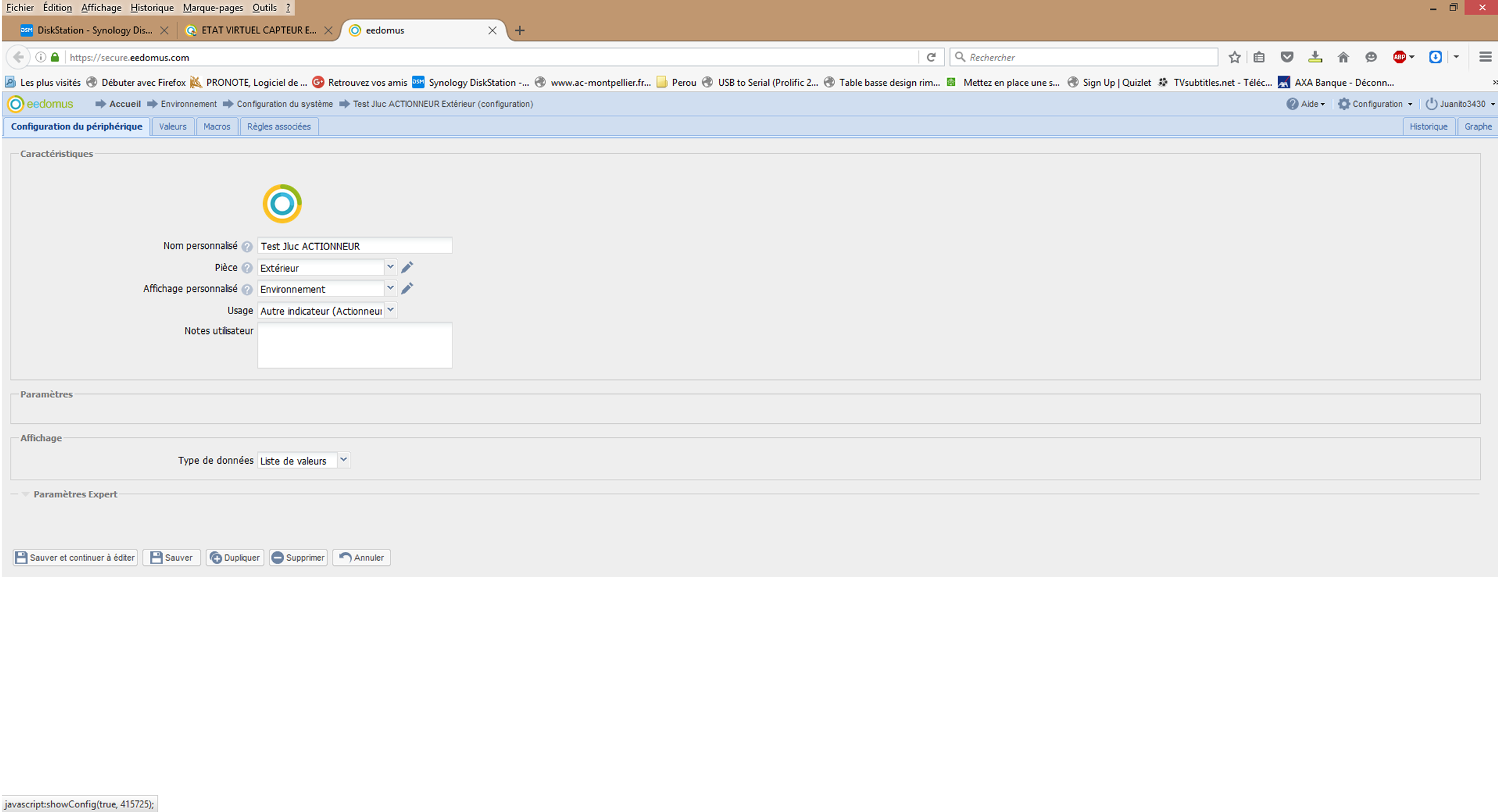
Task: Open the Configuration dropdown menu
Action: pos(1375,104)
